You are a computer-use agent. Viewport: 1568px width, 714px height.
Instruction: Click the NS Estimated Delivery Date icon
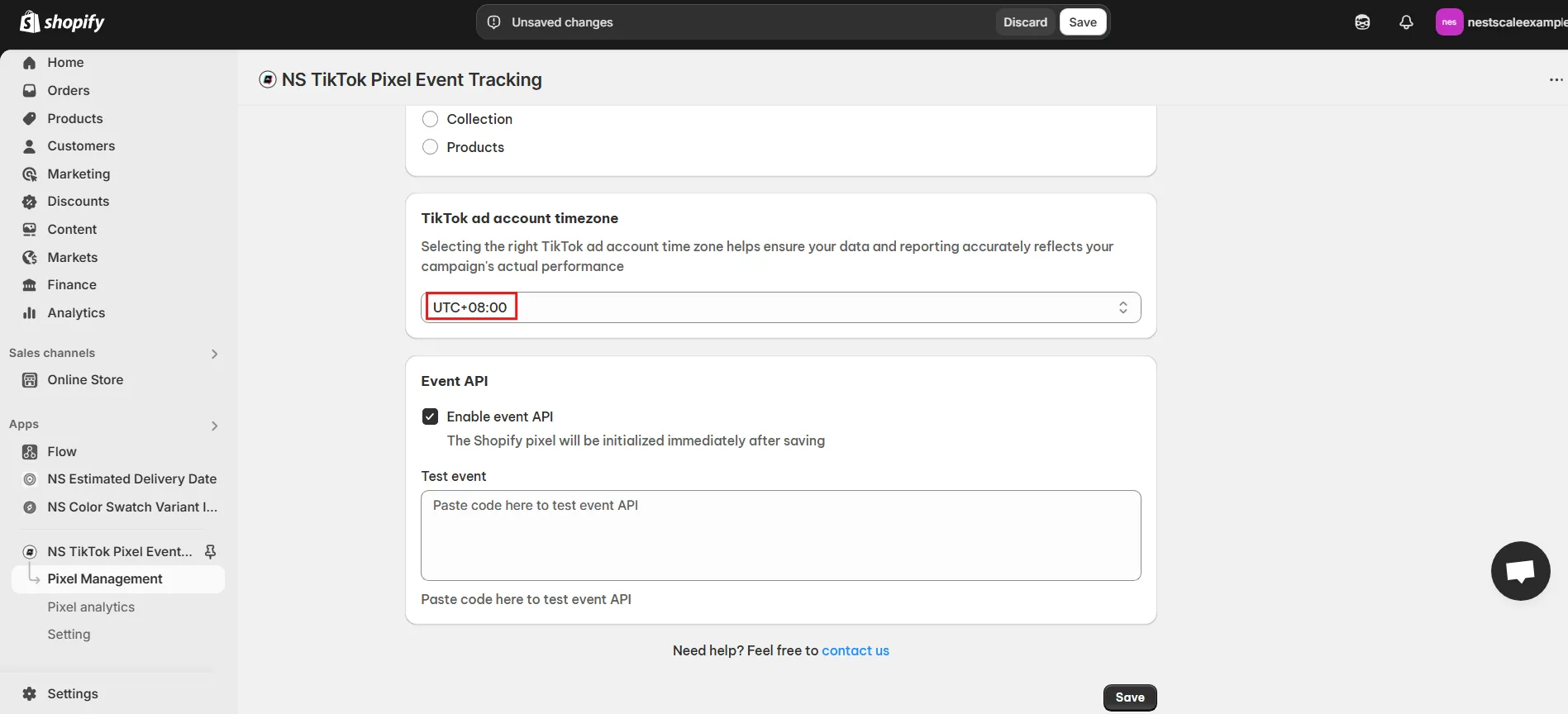(30, 479)
